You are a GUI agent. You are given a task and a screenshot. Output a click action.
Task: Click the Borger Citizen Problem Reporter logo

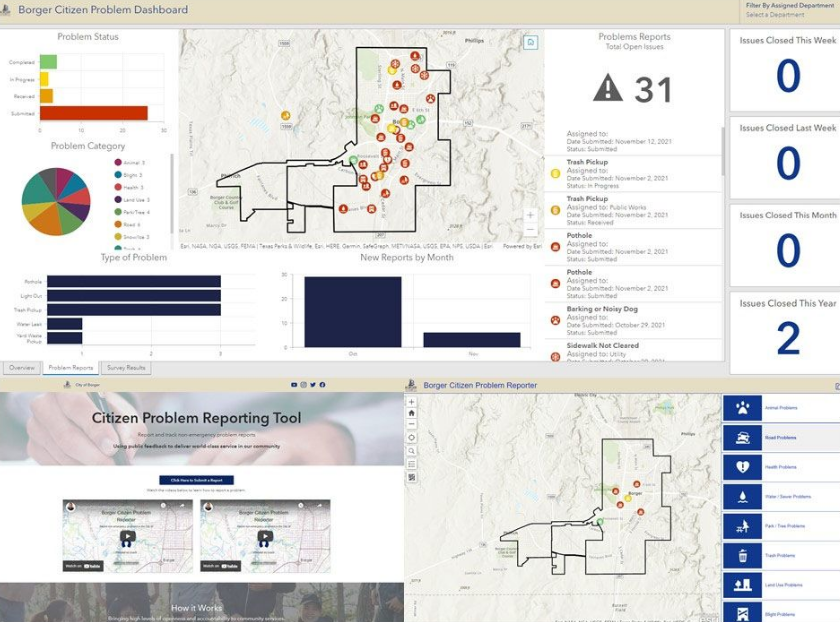coord(411,385)
